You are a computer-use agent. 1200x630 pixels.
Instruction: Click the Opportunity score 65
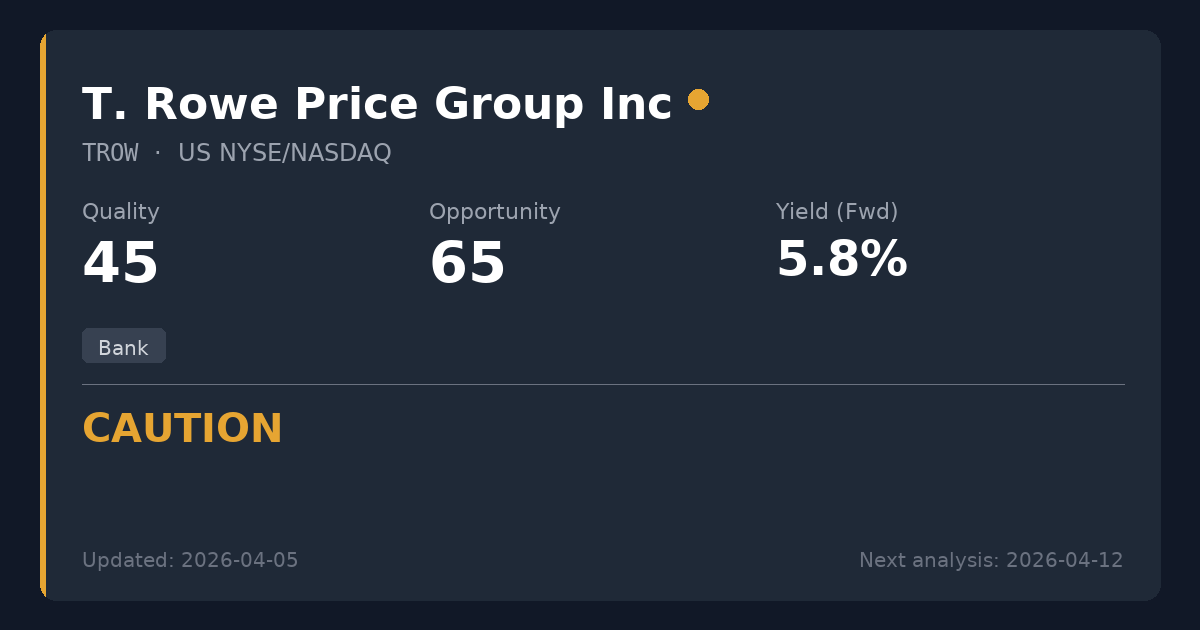point(467,264)
